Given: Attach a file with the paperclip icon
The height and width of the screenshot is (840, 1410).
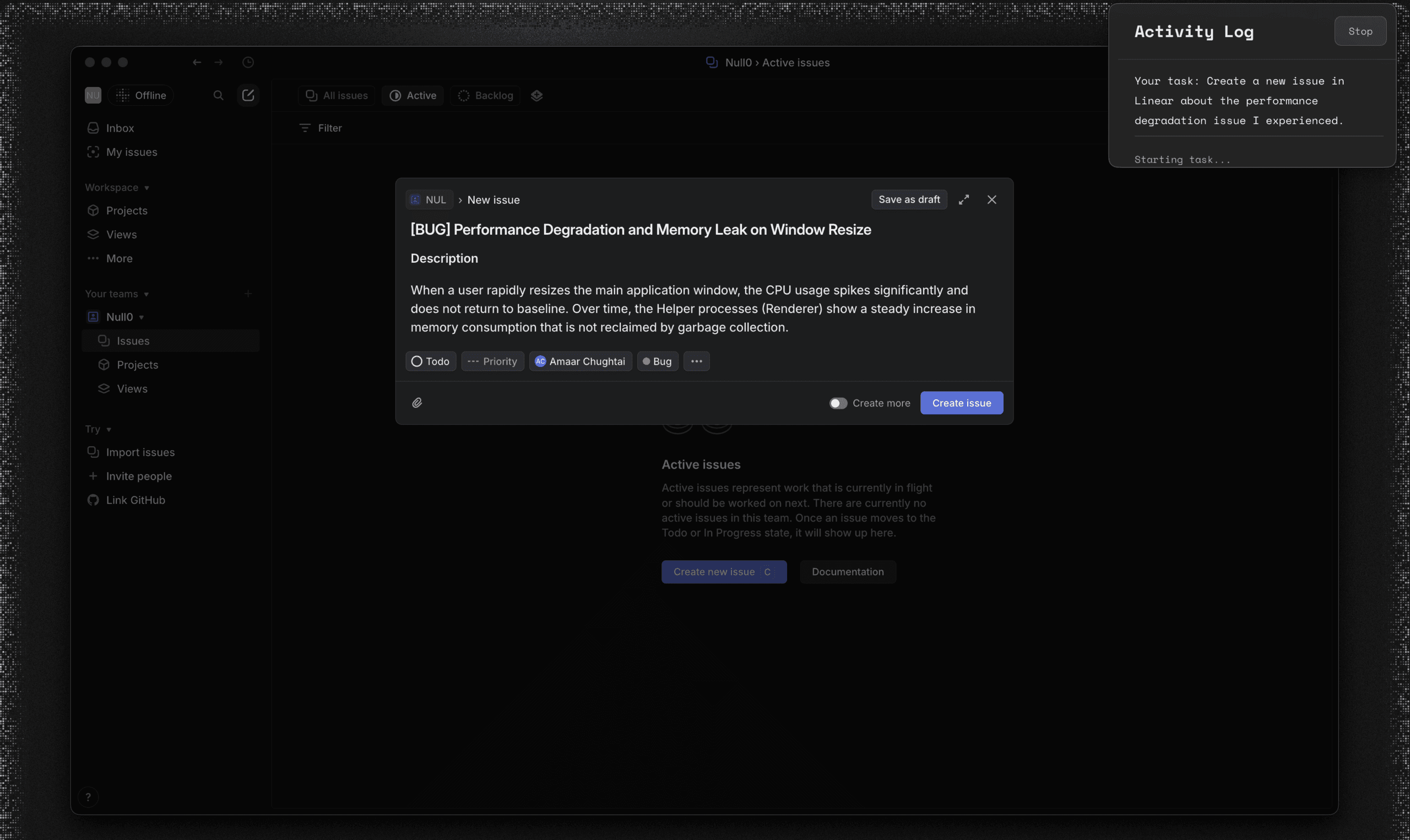Looking at the screenshot, I should (417, 403).
